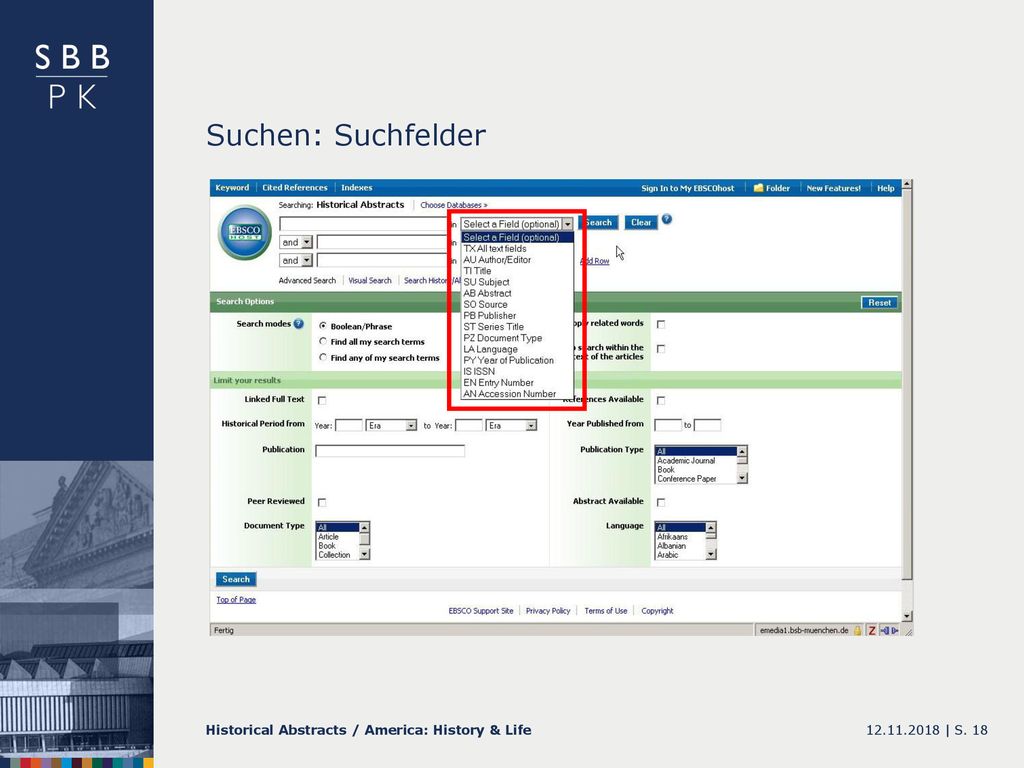This screenshot has height=768, width=1024.
Task: Choose LA Language option
Action: click(x=517, y=349)
